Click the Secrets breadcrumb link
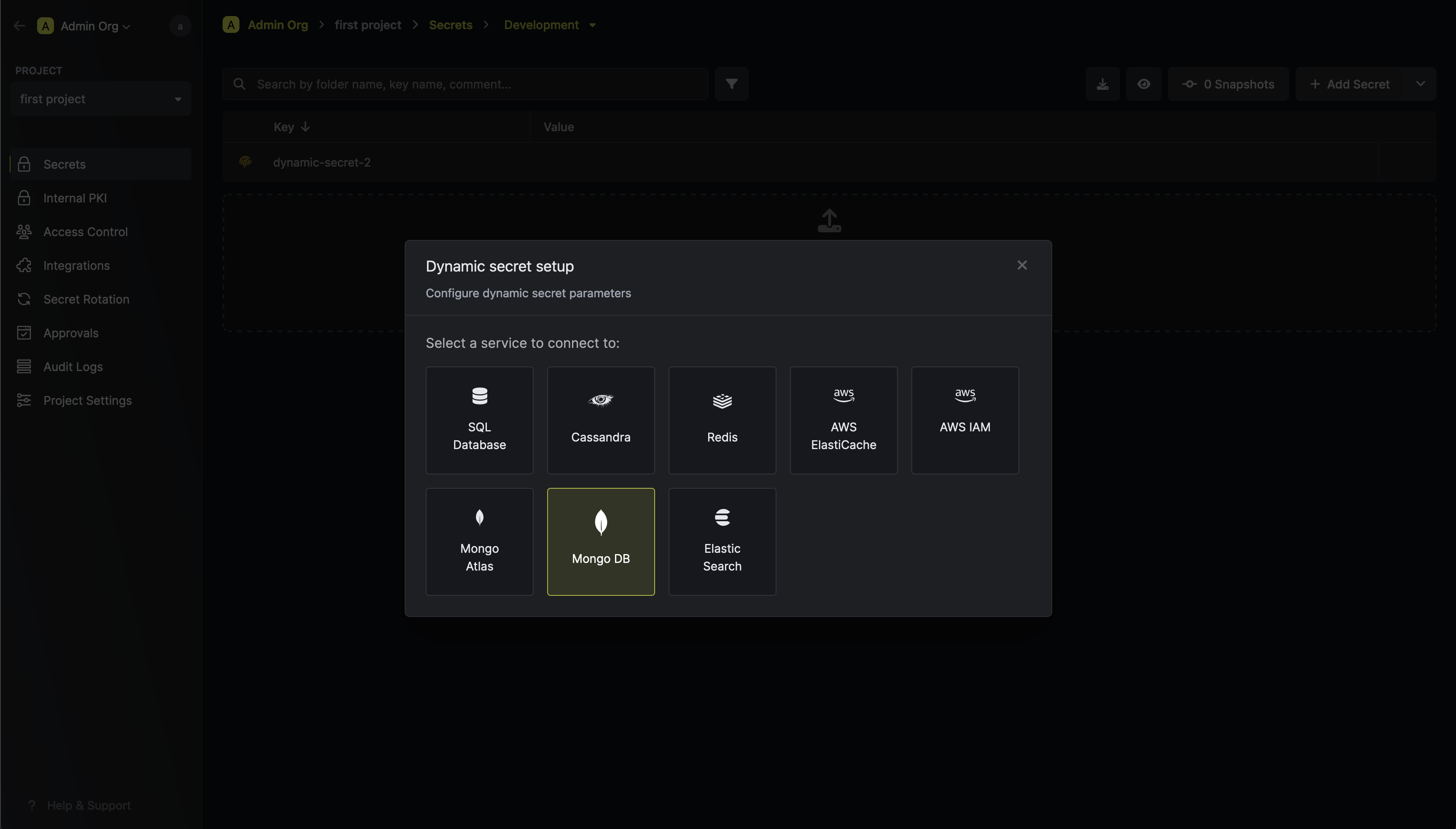This screenshot has height=829, width=1456. coord(450,25)
